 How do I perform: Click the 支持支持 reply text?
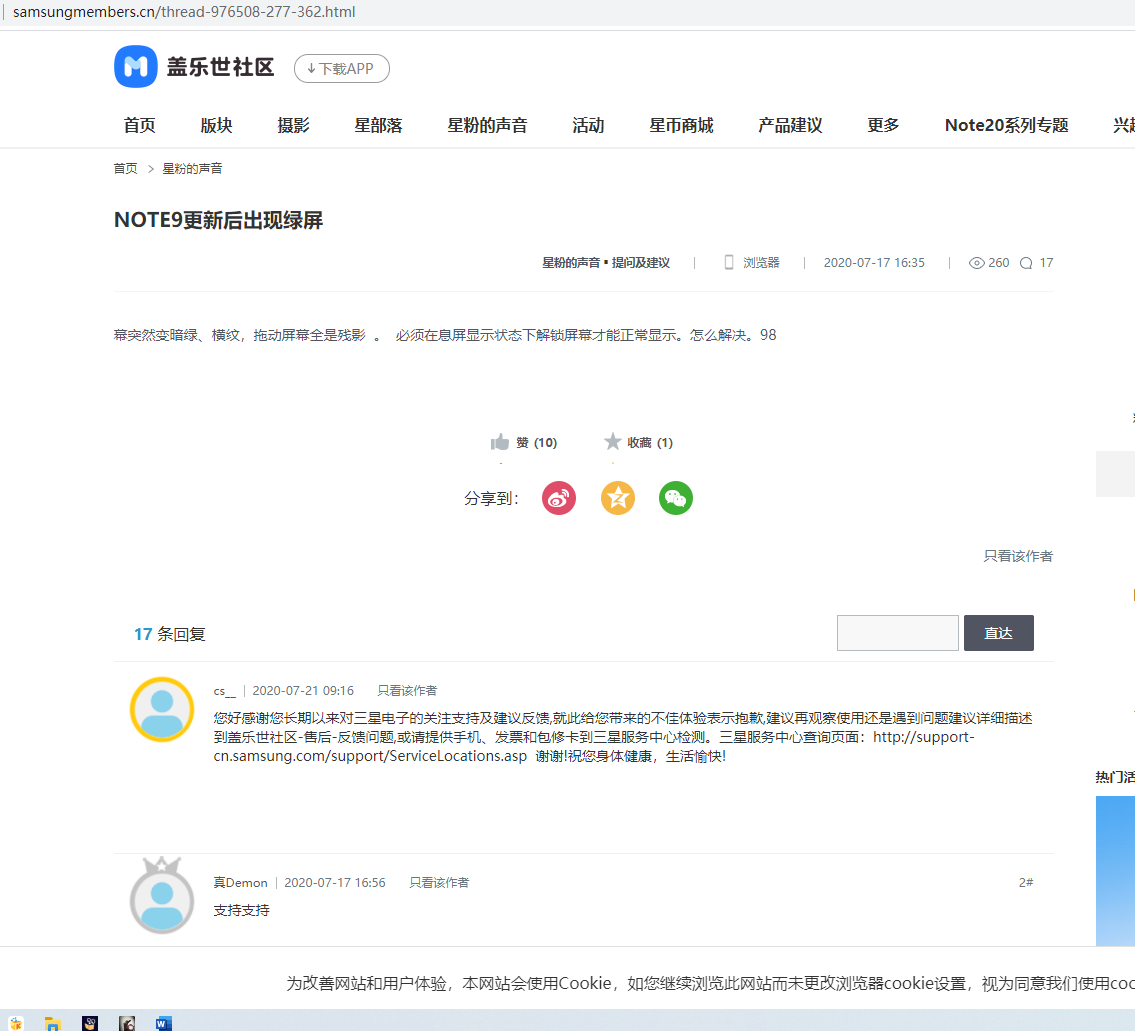pos(241,910)
